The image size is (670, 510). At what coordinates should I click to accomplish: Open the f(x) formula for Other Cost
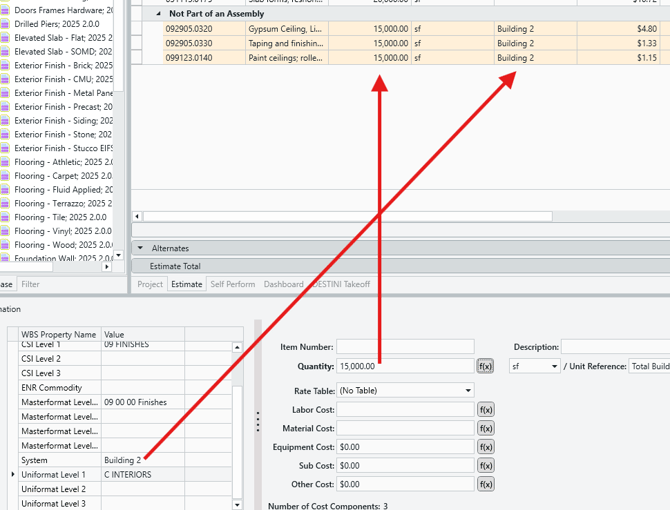485,484
